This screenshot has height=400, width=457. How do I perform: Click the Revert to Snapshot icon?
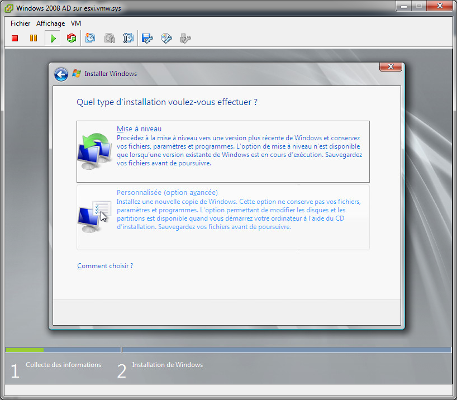(x=109, y=38)
